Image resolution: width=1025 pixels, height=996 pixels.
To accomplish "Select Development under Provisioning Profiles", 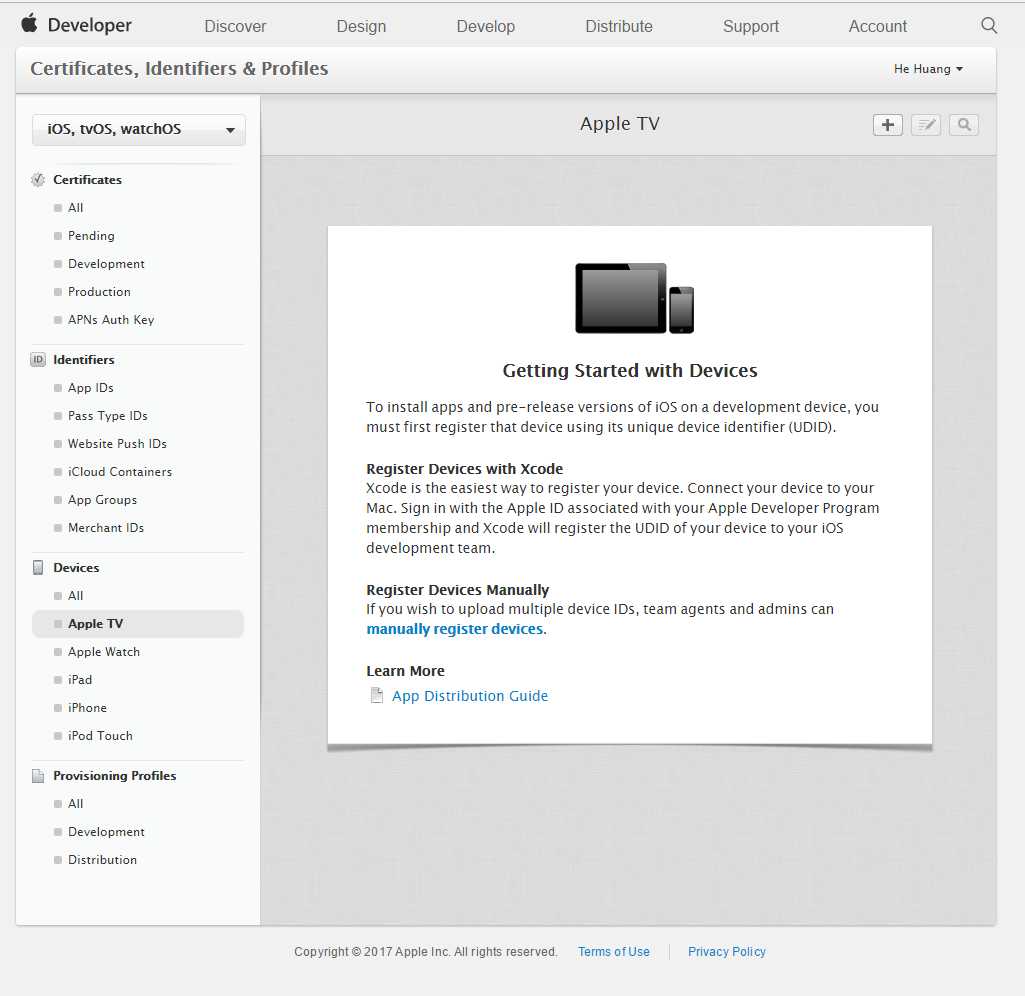I will click(107, 832).
